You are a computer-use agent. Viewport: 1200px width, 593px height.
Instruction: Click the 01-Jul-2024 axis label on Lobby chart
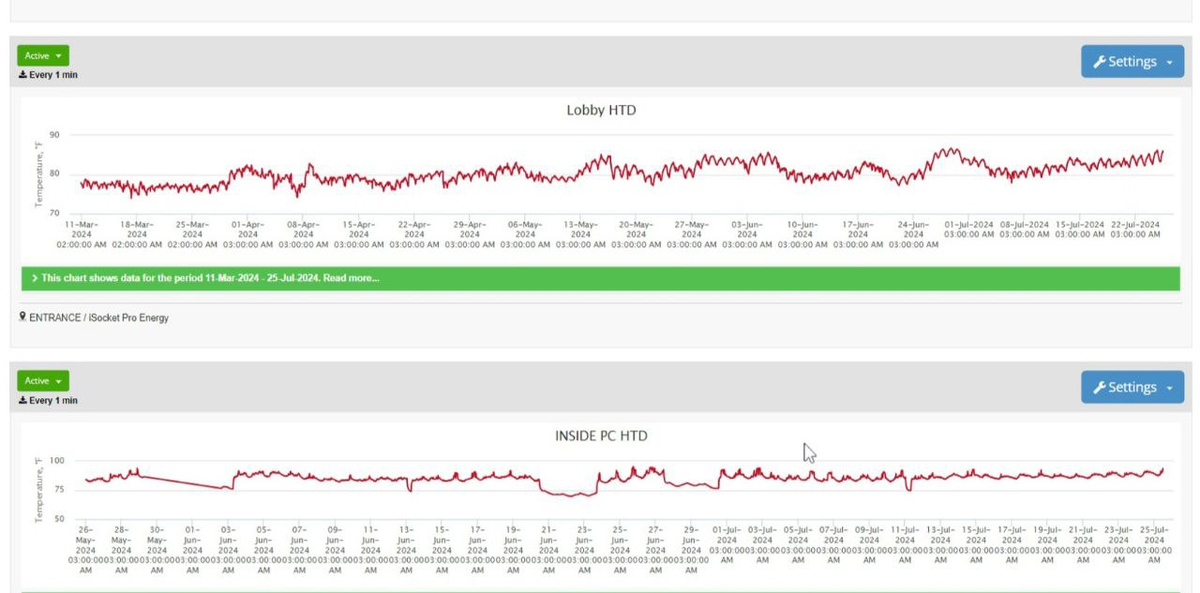point(969,229)
